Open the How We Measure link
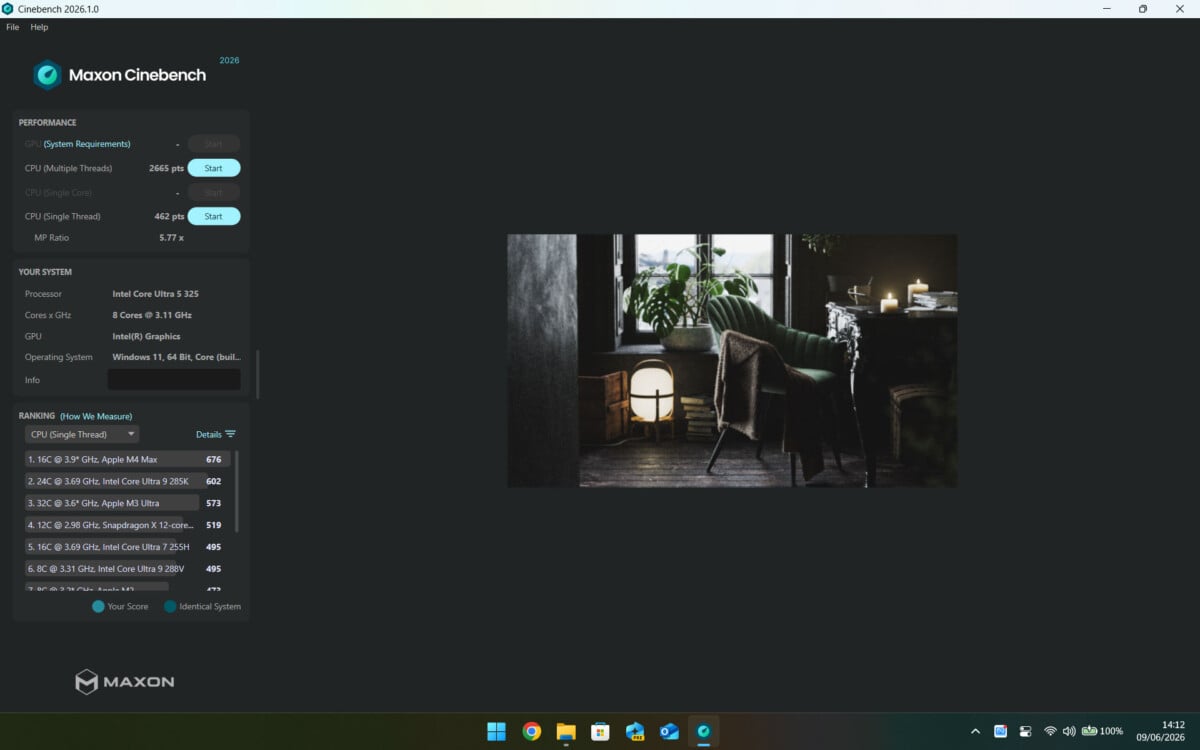Viewport: 1200px width, 750px height. pos(96,416)
